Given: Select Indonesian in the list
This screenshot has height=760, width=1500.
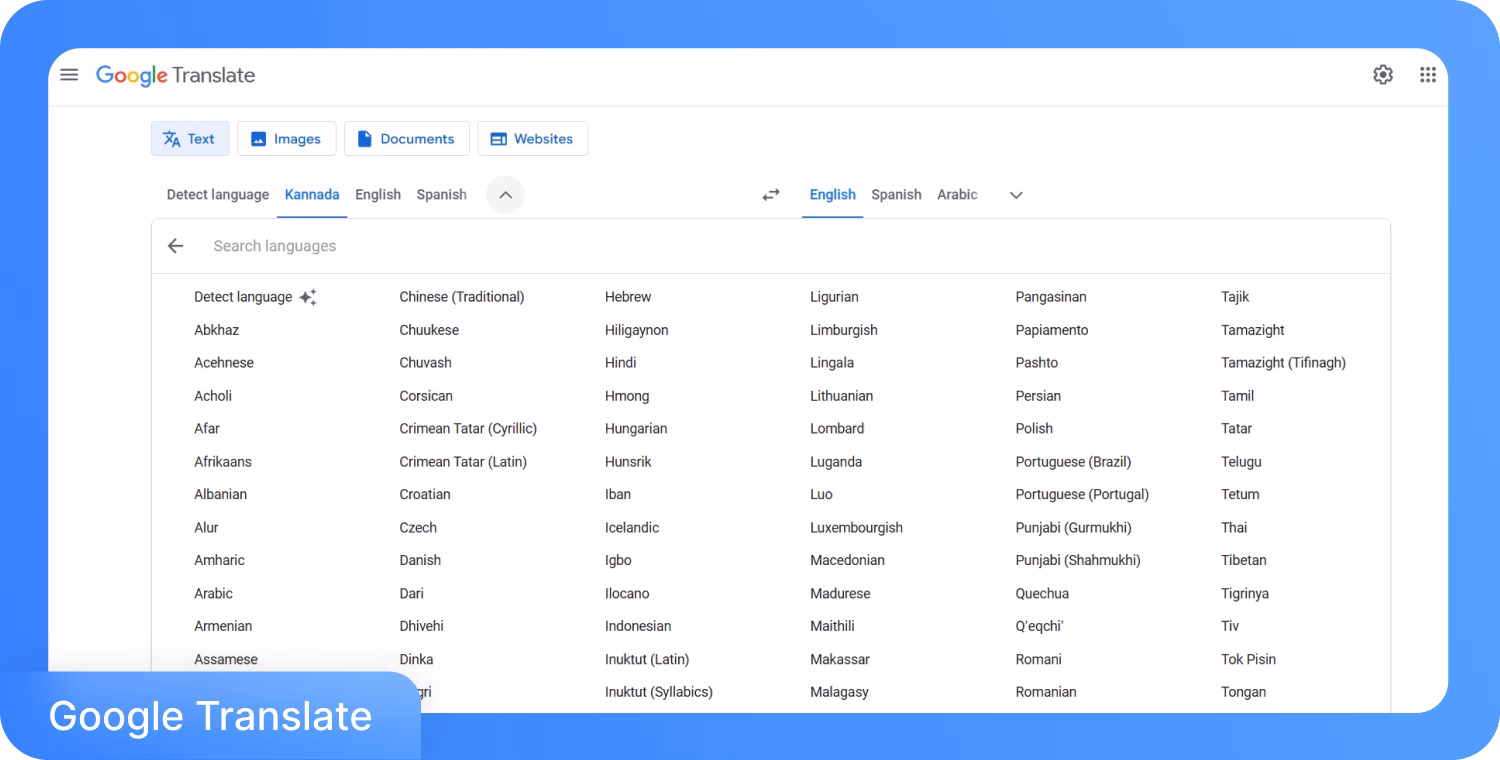Looking at the screenshot, I should pos(638,626).
